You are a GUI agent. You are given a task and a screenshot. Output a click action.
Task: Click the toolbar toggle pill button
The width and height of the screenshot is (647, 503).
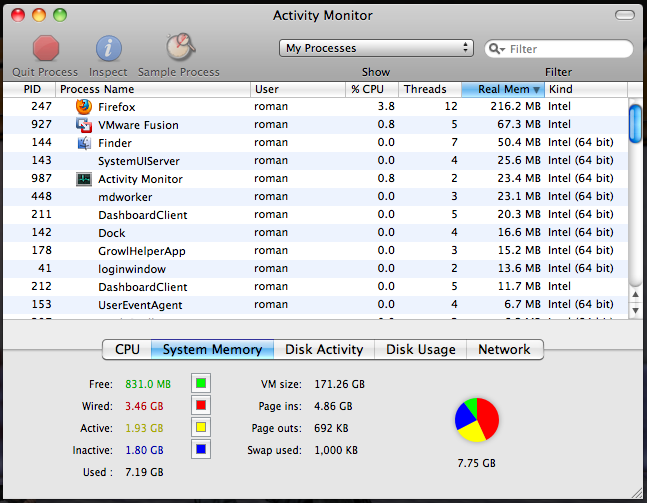(x=625, y=15)
